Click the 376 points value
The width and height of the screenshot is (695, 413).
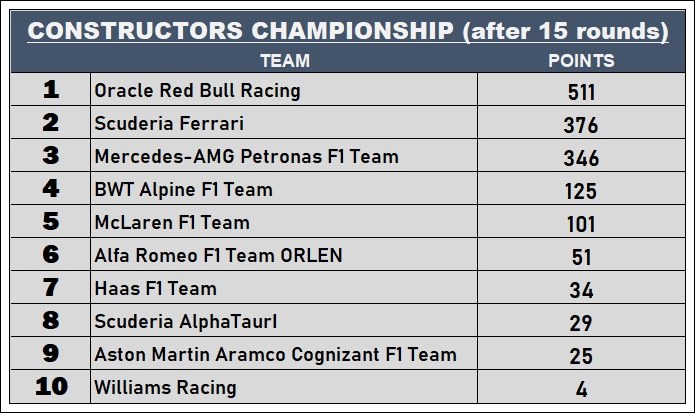(x=581, y=125)
